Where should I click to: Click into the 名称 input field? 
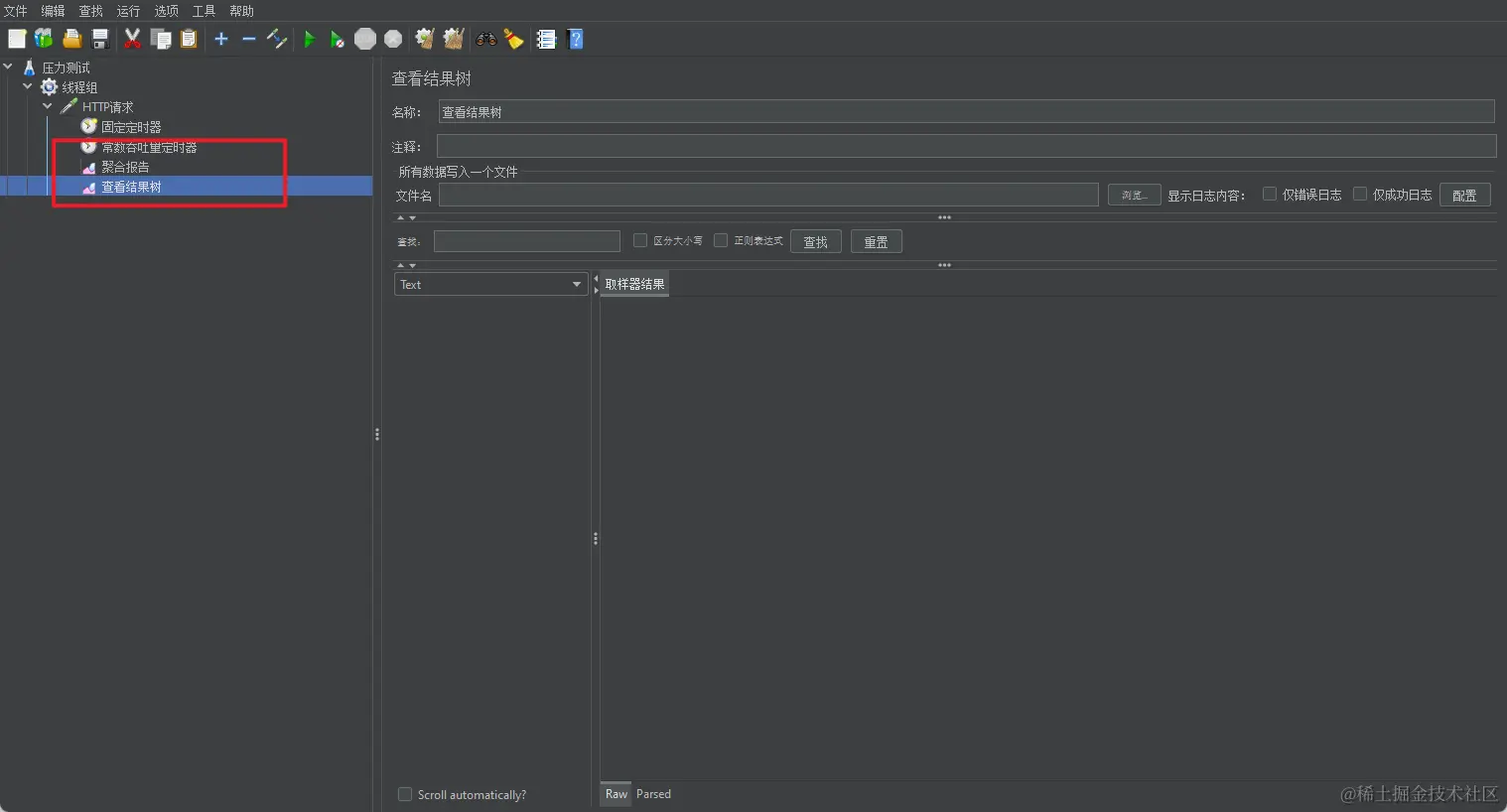[966, 112]
